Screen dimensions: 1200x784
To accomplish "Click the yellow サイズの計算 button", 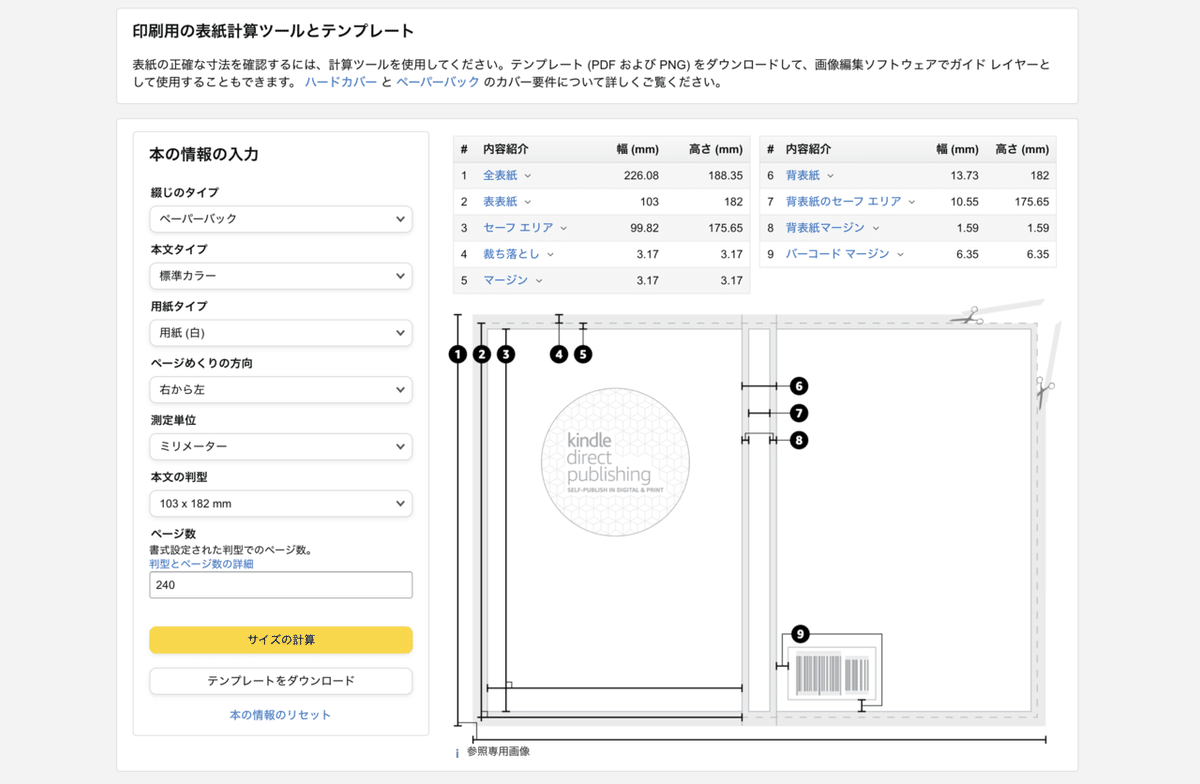I will point(281,640).
